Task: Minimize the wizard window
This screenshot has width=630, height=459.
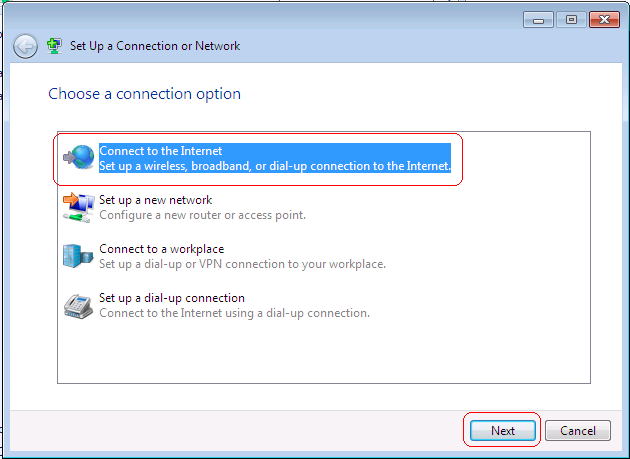Action: point(539,19)
